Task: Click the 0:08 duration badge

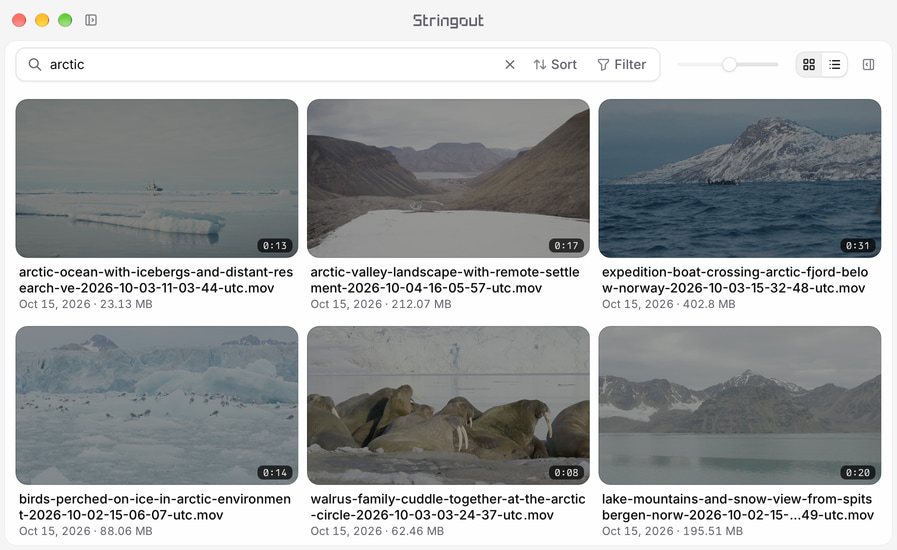Action: [x=566, y=473]
